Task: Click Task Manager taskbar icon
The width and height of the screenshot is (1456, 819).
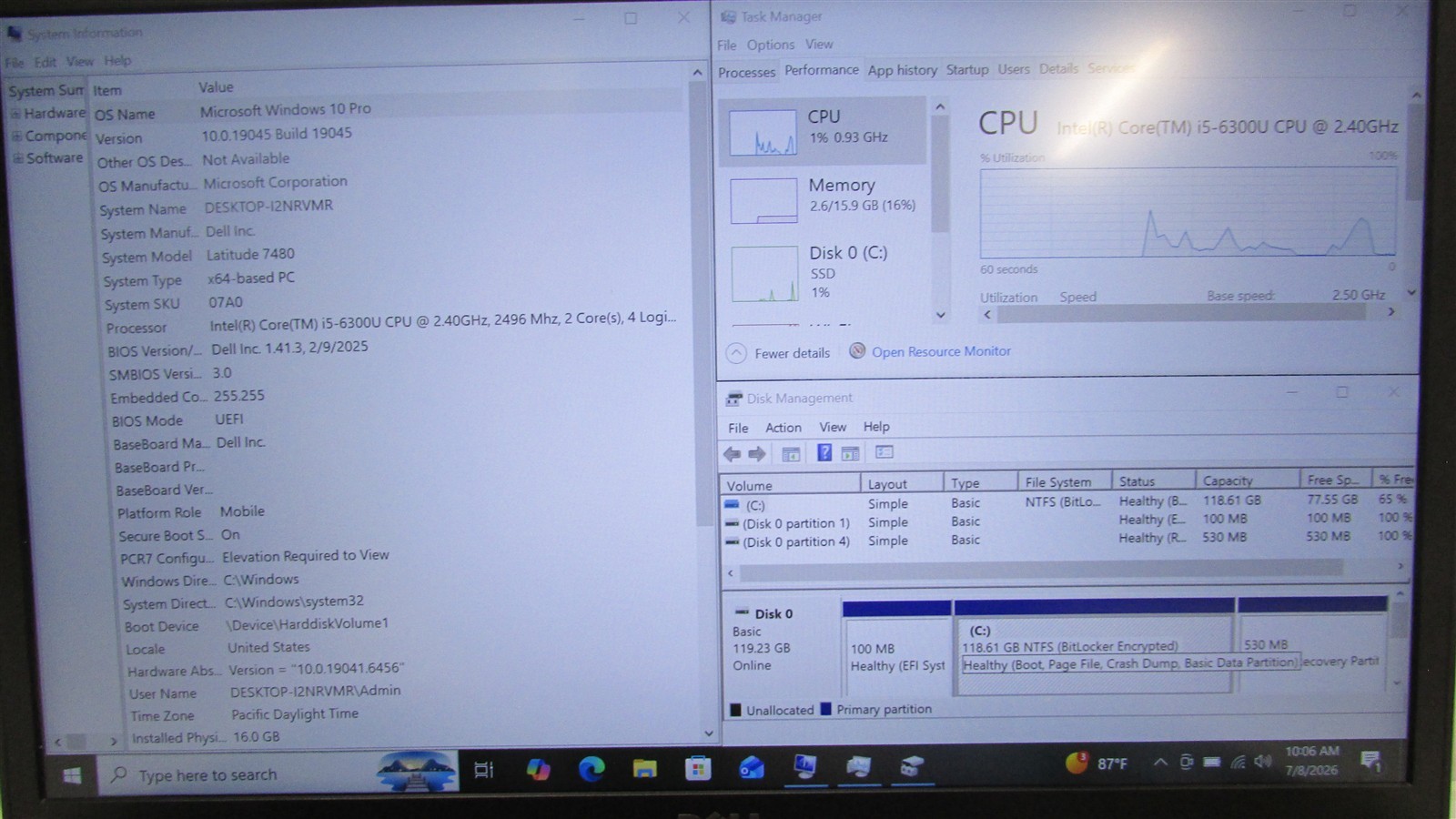Action: (858, 766)
